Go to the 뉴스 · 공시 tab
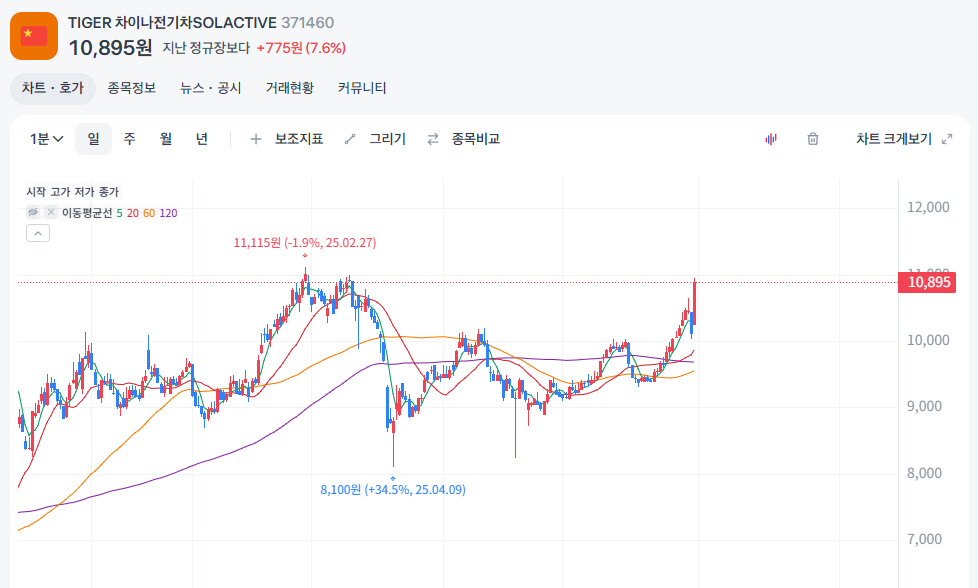 pyautogui.click(x=210, y=88)
